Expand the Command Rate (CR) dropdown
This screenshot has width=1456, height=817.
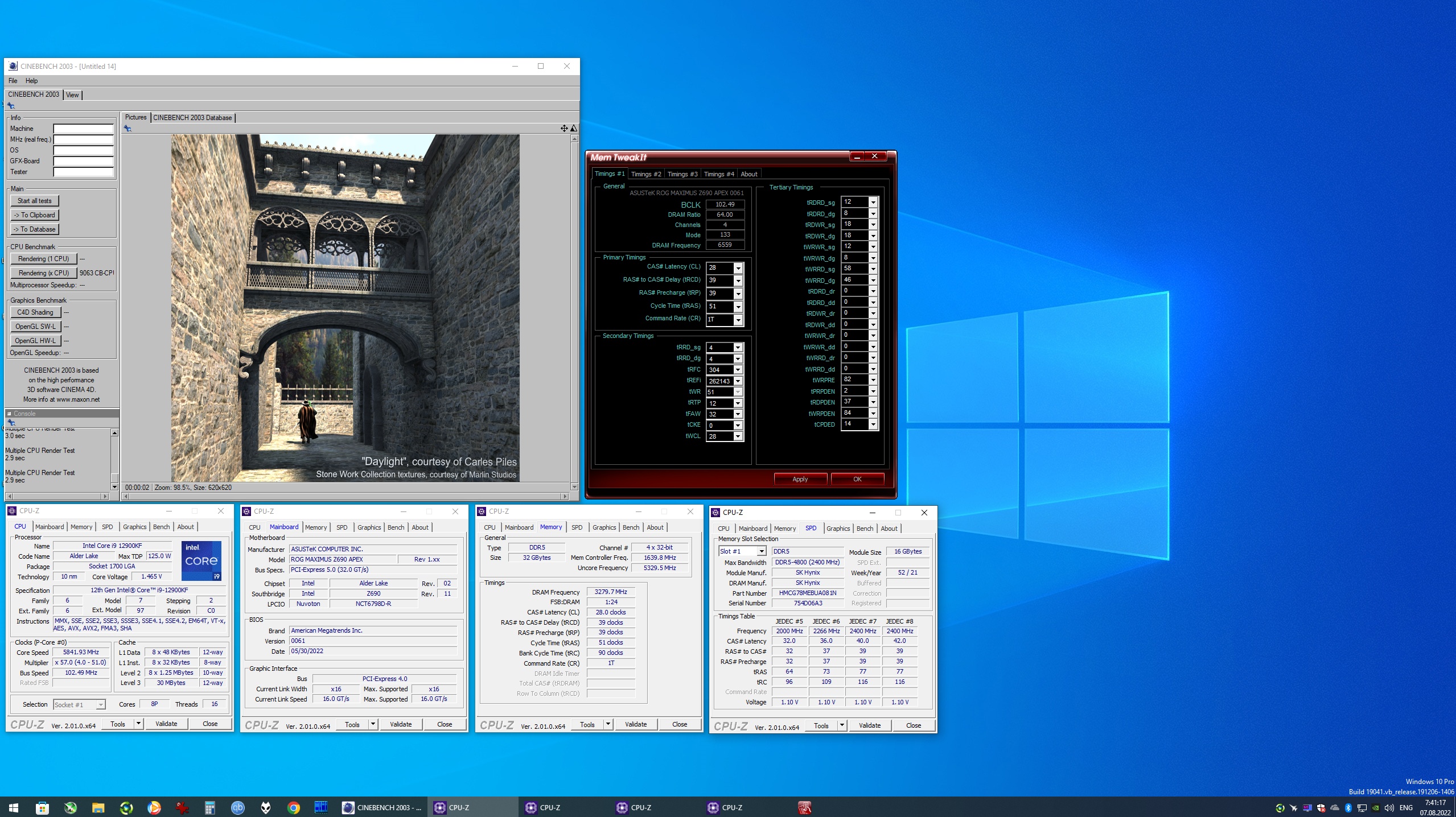click(738, 320)
